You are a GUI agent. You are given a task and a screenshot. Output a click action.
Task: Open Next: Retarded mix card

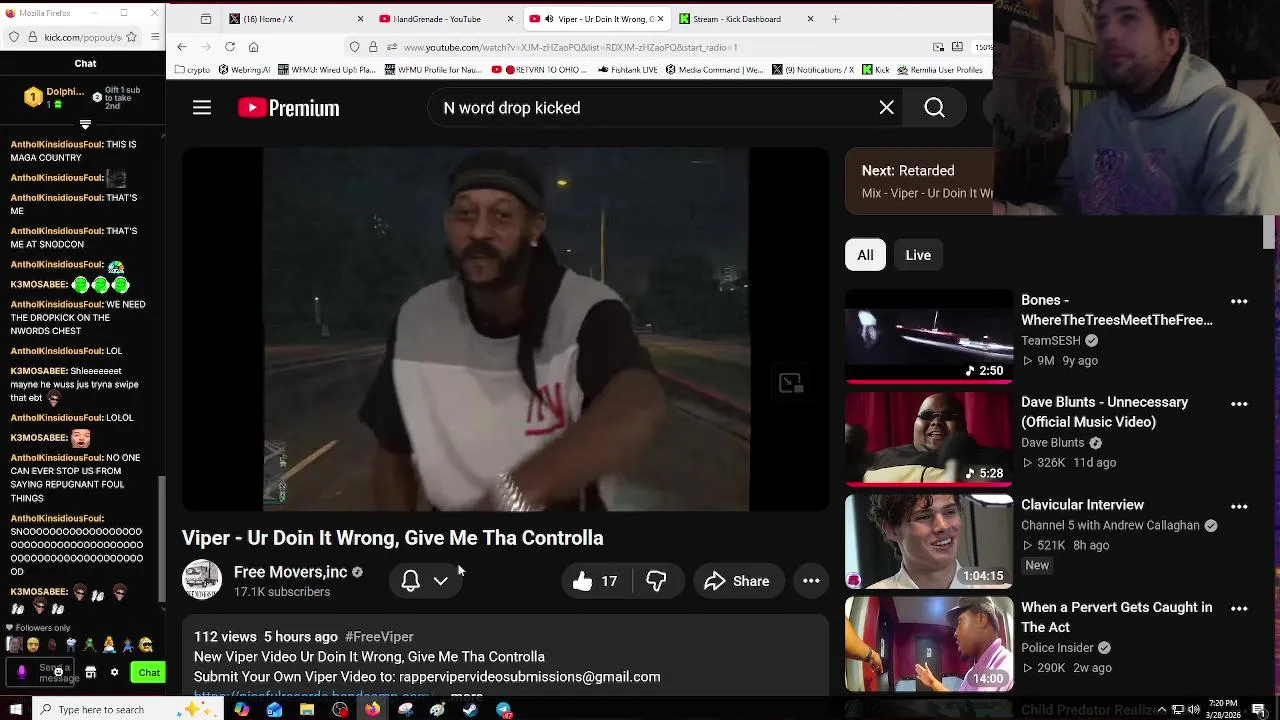pyautogui.click(x=920, y=181)
